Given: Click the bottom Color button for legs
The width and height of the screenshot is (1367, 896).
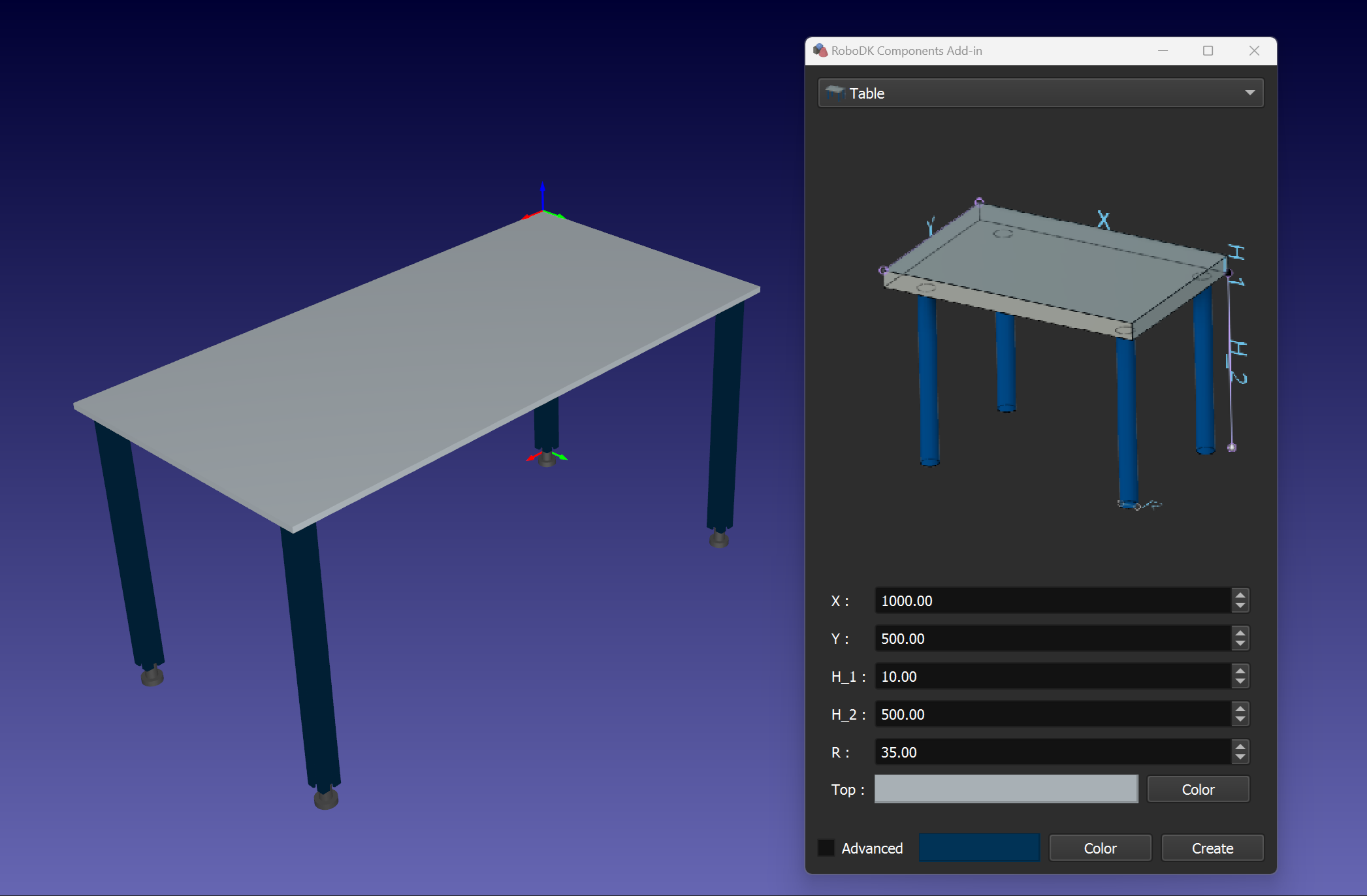Looking at the screenshot, I should tap(1100, 847).
